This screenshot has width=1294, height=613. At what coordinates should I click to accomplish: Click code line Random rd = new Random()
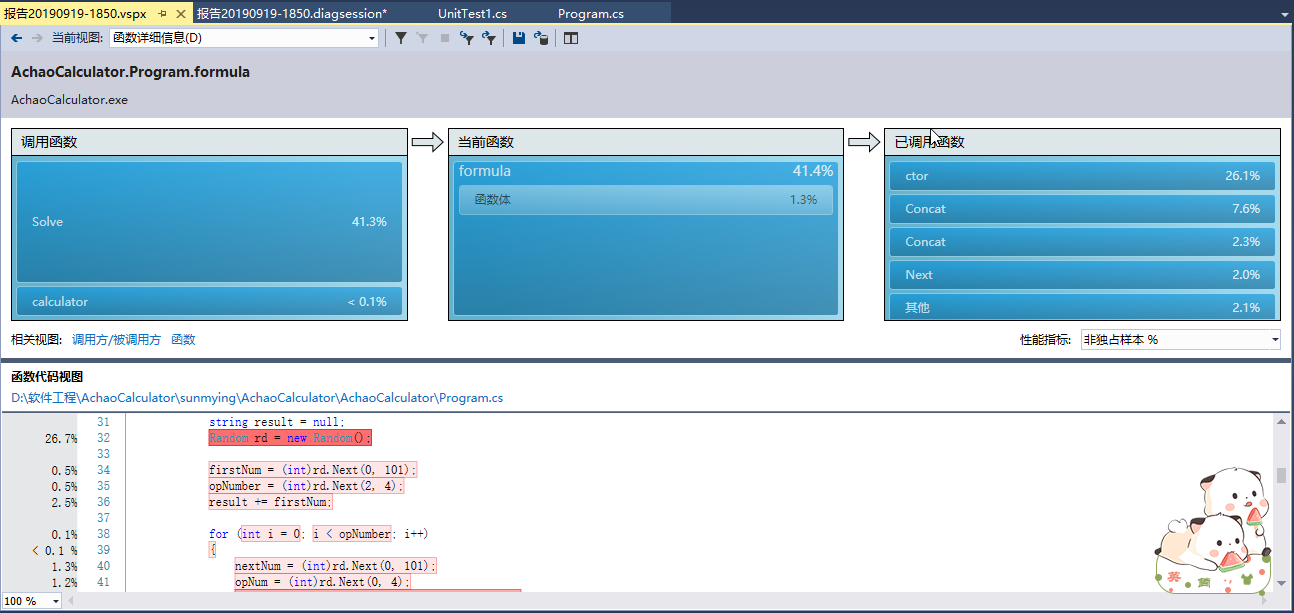click(x=290, y=438)
